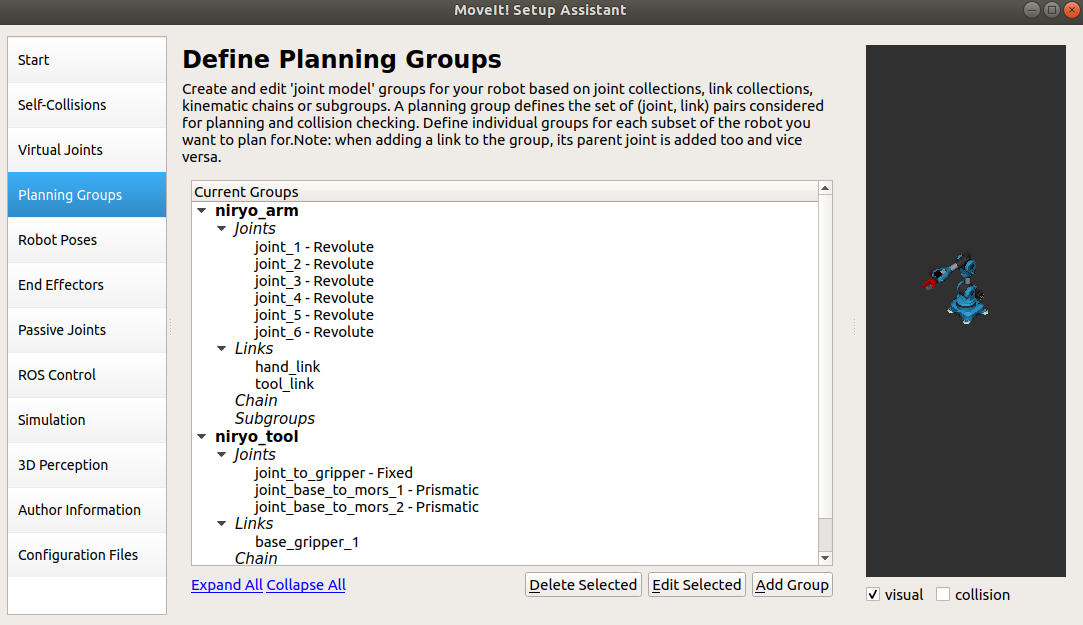The width and height of the screenshot is (1083, 625).
Task: Maximize the Setup Assistant window
Action: 1052,10
